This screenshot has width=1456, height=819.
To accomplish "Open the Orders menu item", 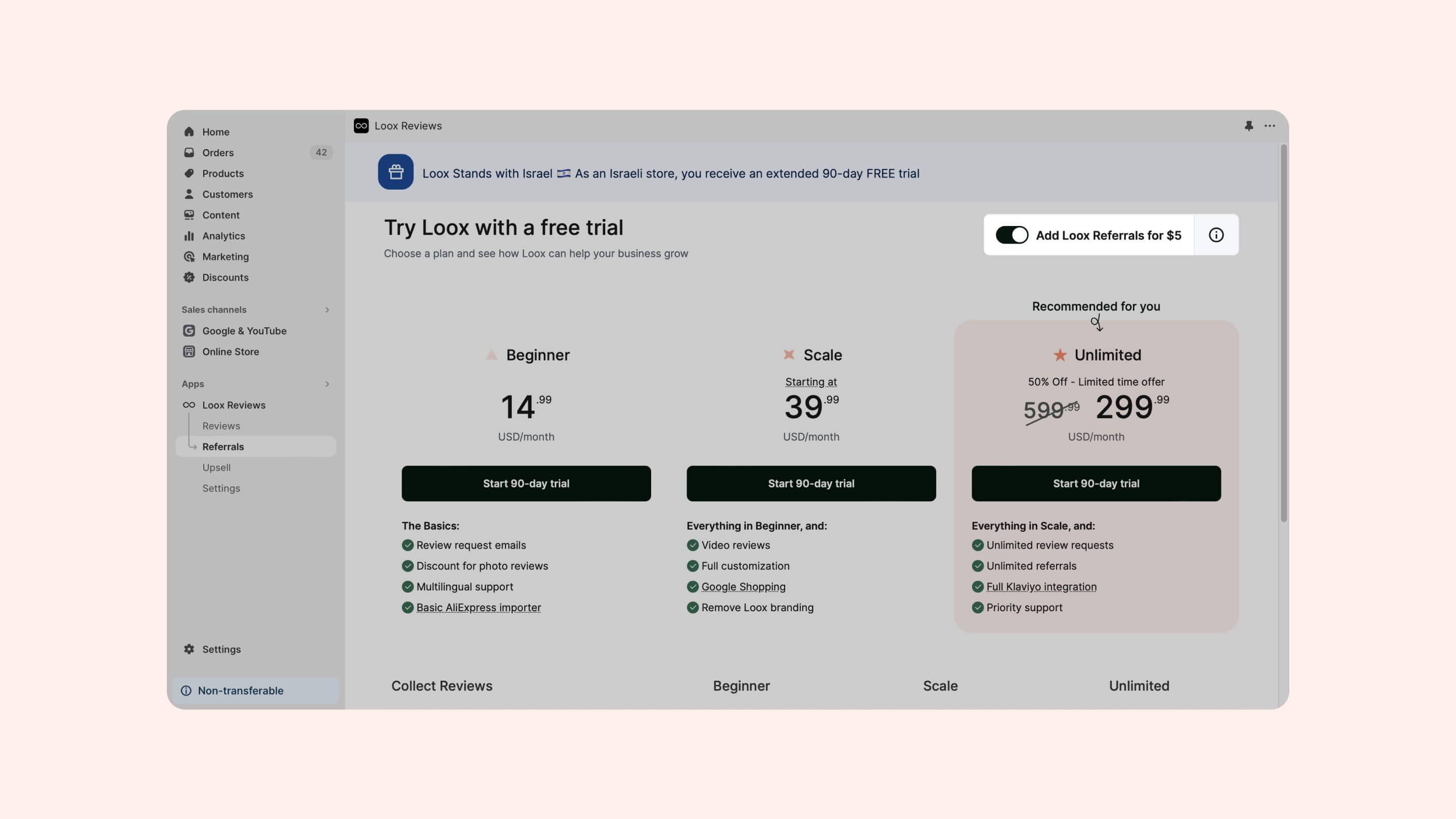I will tap(218, 153).
